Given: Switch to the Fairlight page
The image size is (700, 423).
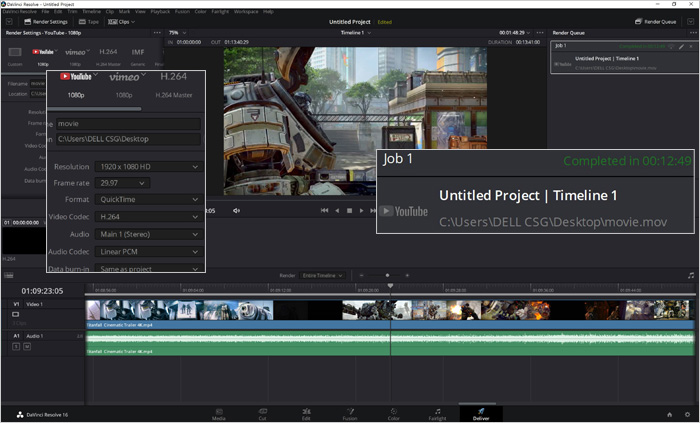Looking at the screenshot, I should point(438,414).
